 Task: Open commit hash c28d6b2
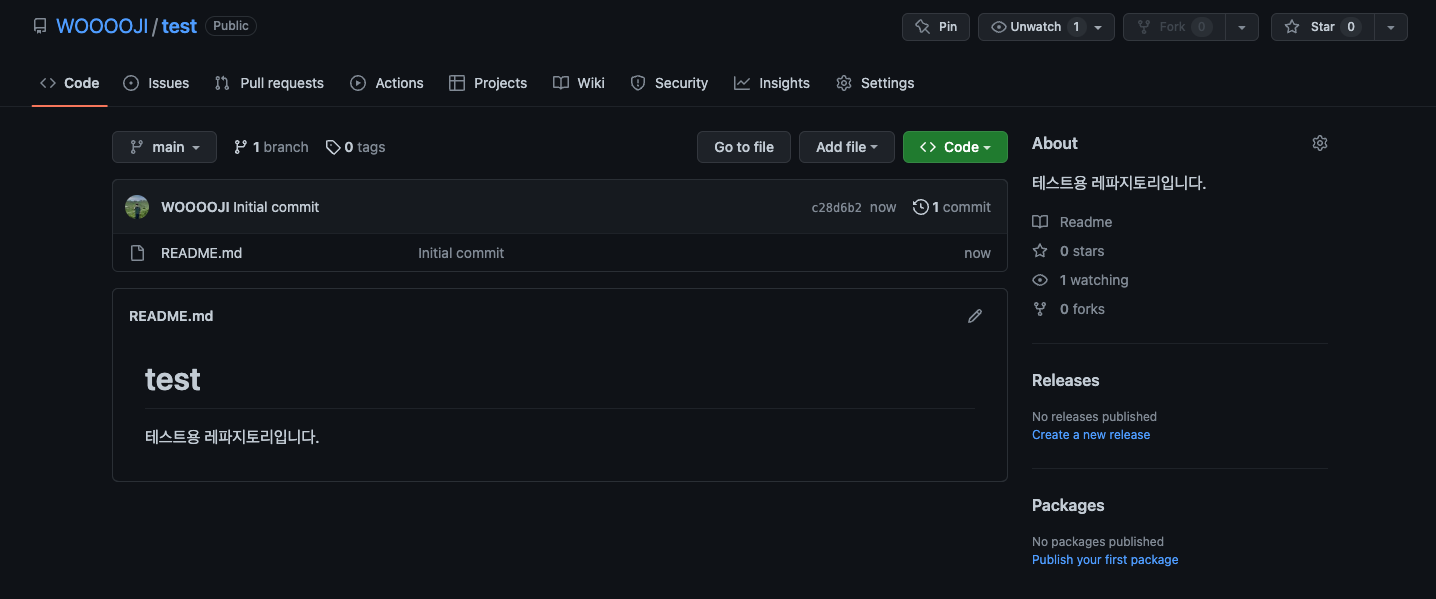(836, 208)
